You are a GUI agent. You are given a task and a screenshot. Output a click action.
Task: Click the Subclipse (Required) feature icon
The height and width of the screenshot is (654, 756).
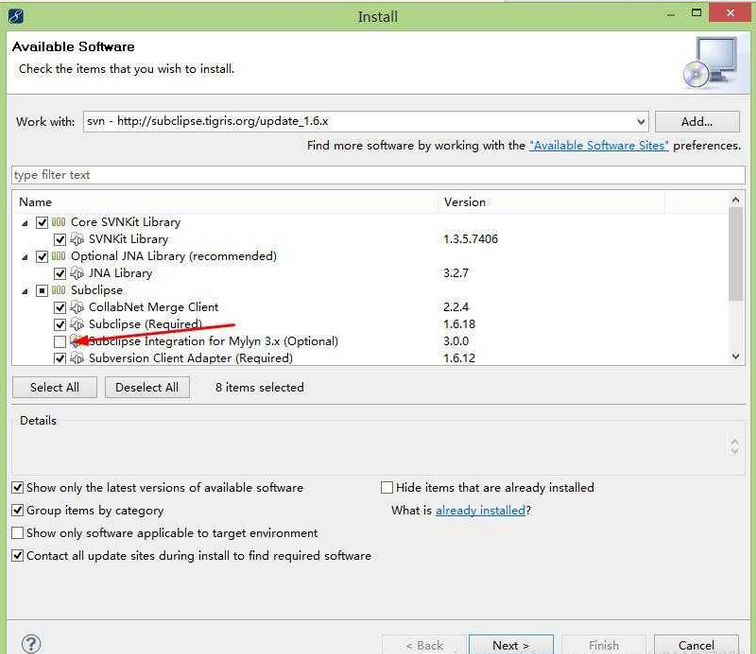77,324
